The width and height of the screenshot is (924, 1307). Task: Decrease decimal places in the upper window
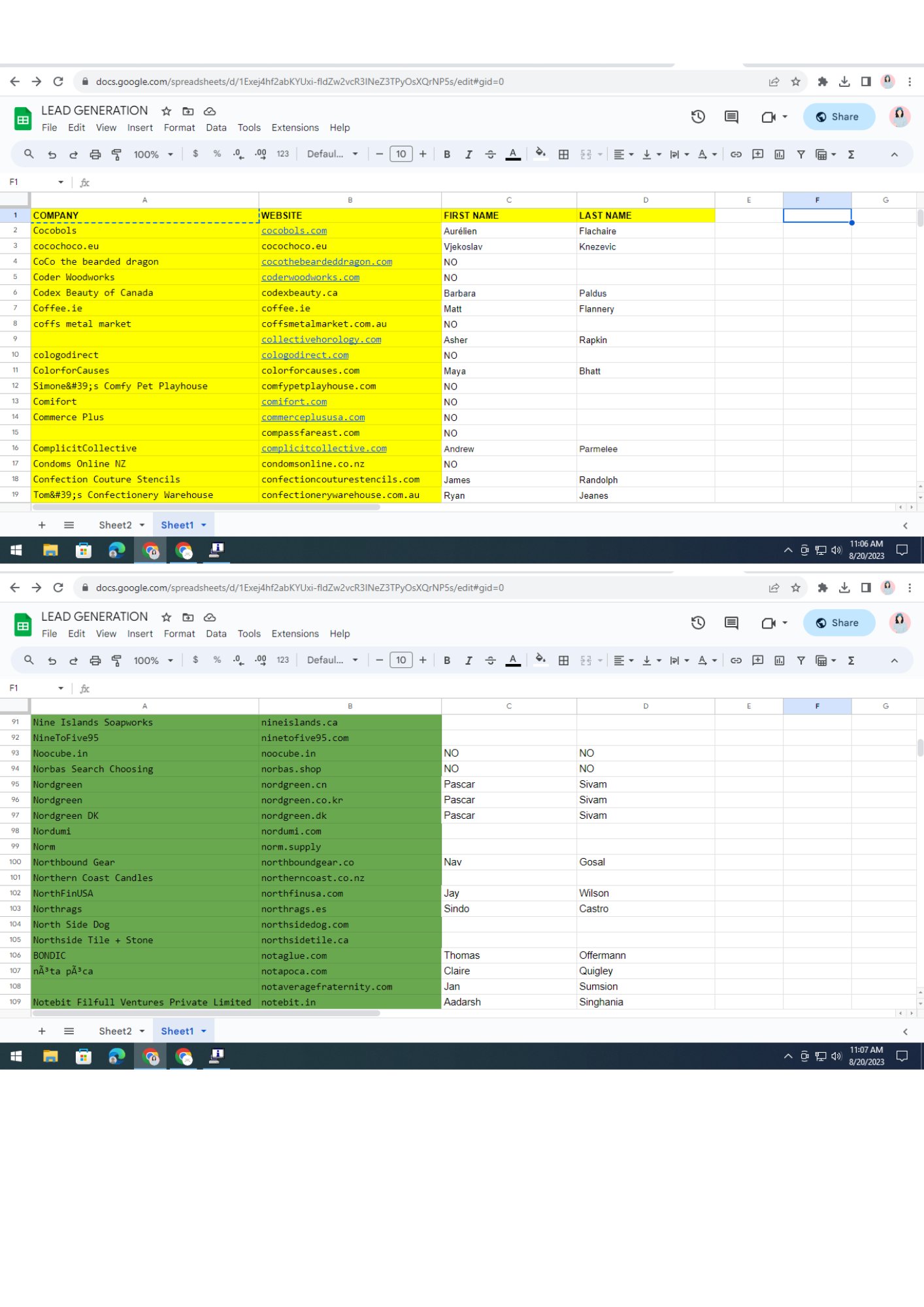(x=239, y=154)
